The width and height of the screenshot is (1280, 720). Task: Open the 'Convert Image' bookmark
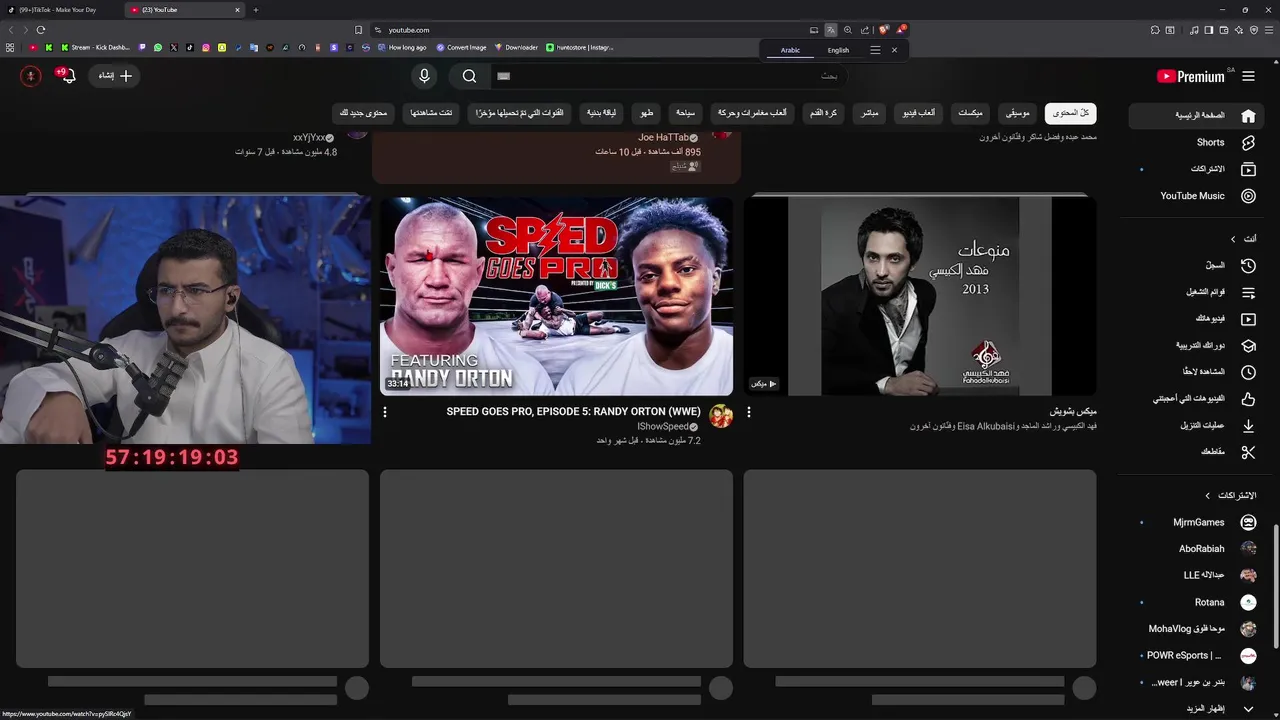click(x=461, y=47)
